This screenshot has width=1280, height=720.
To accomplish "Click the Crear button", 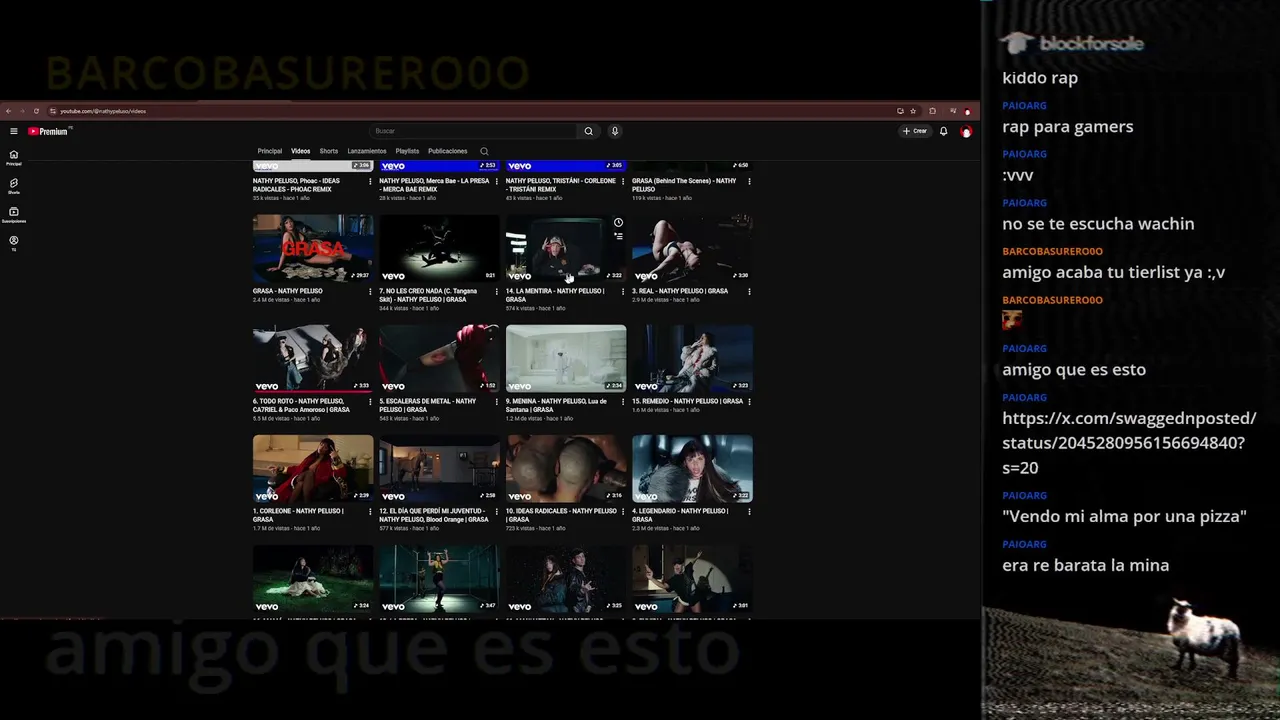I will (915, 131).
